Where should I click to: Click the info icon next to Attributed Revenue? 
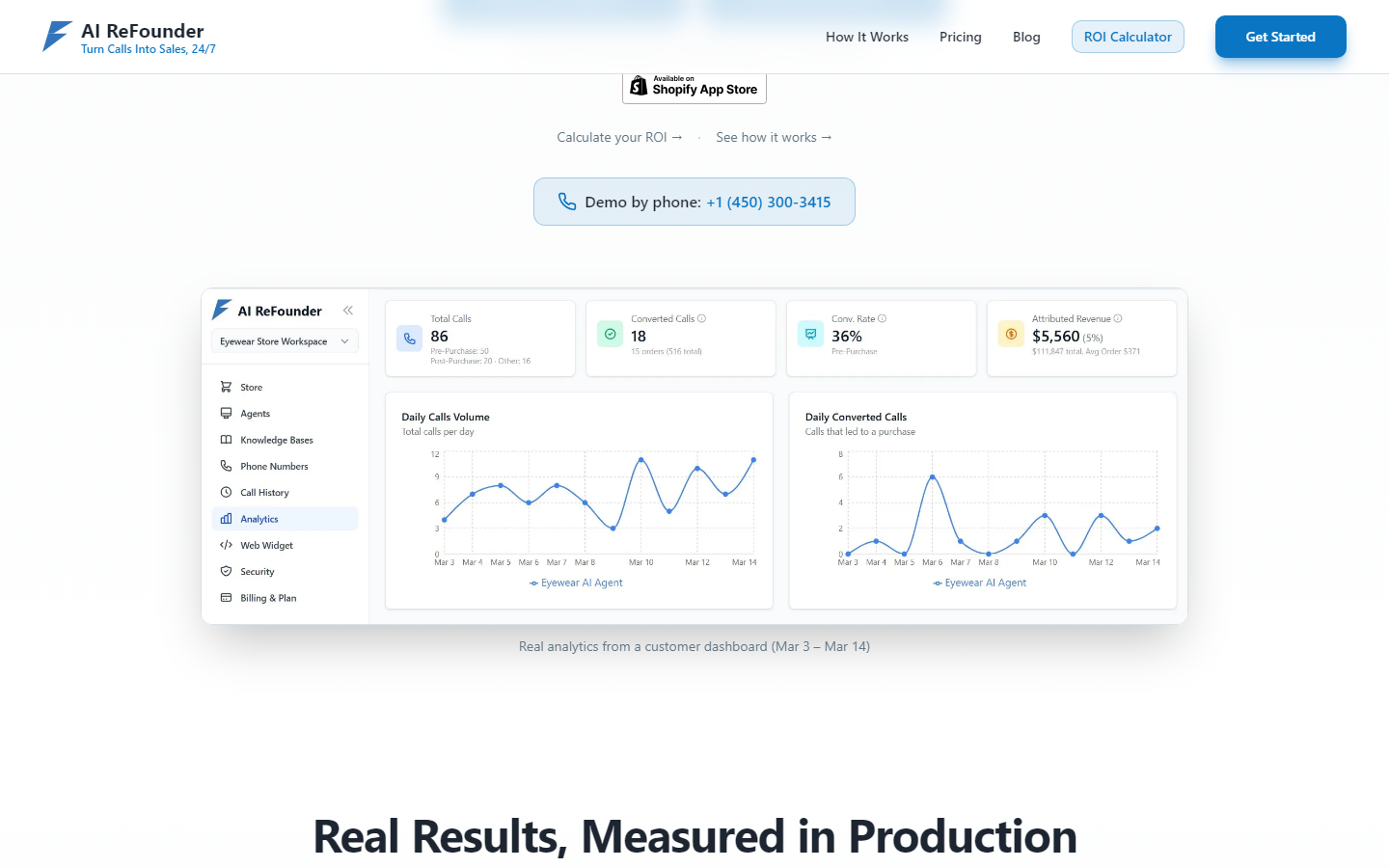(x=1118, y=318)
